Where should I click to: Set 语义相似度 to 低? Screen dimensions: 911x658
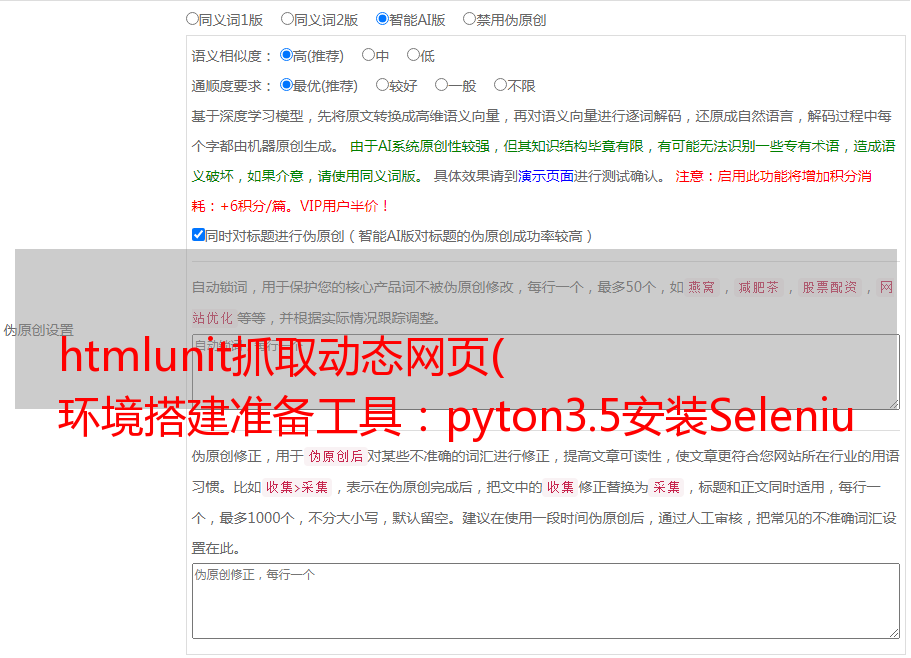(x=414, y=55)
